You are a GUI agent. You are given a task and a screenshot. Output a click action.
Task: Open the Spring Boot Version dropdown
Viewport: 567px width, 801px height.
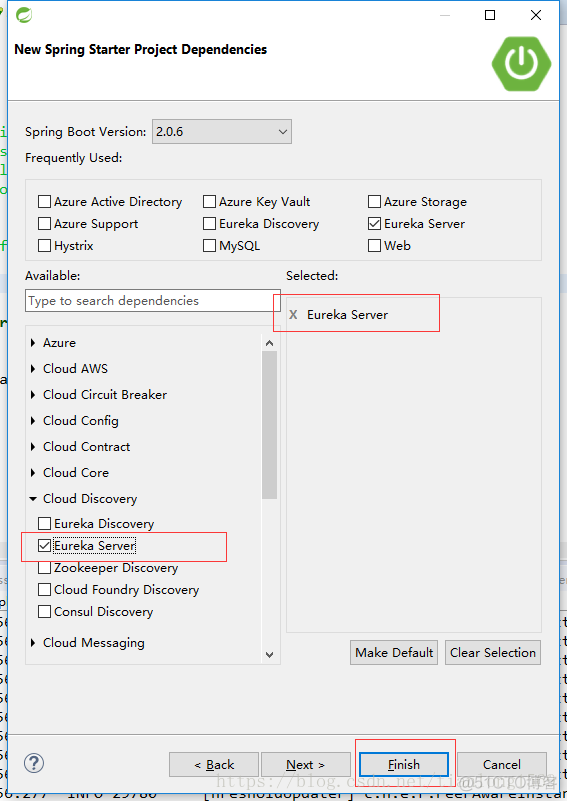click(x=222, y=132)
